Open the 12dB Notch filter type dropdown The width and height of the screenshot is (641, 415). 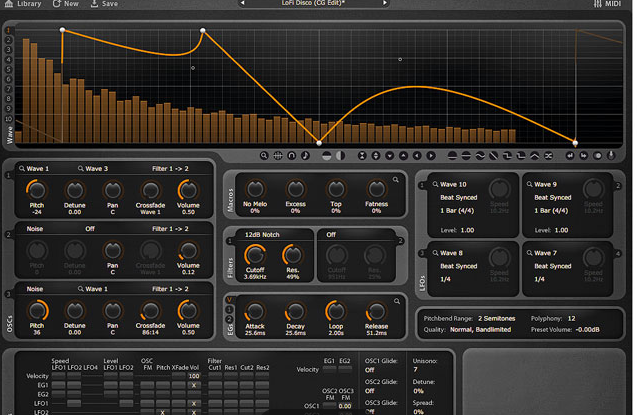tap(264, 234)
